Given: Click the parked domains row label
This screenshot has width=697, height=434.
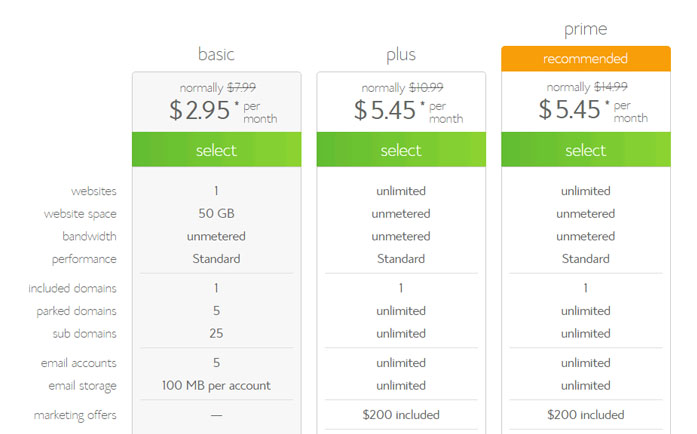Looking at the screenshot, I should (76, 311).
